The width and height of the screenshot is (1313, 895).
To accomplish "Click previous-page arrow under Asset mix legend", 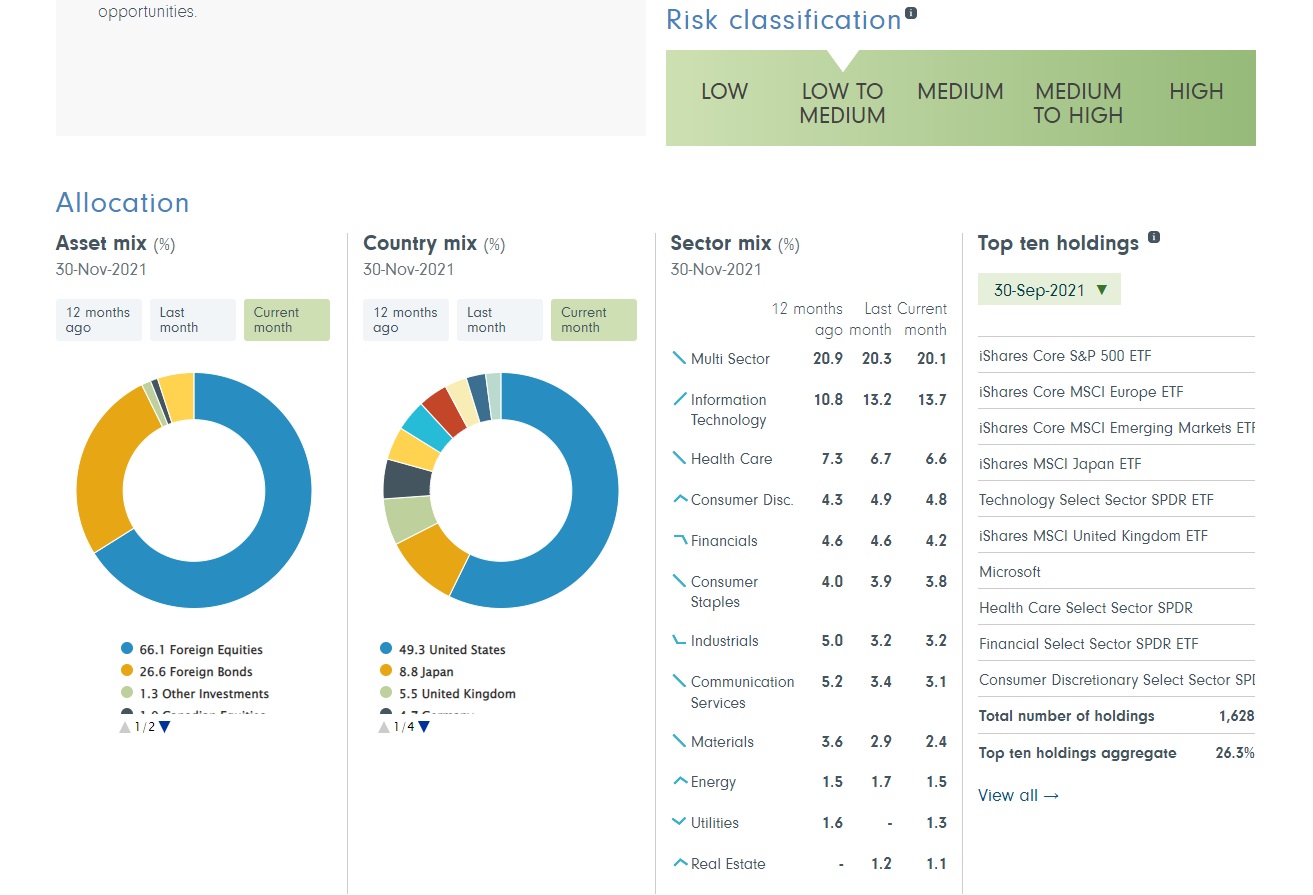I will (125, 727).
